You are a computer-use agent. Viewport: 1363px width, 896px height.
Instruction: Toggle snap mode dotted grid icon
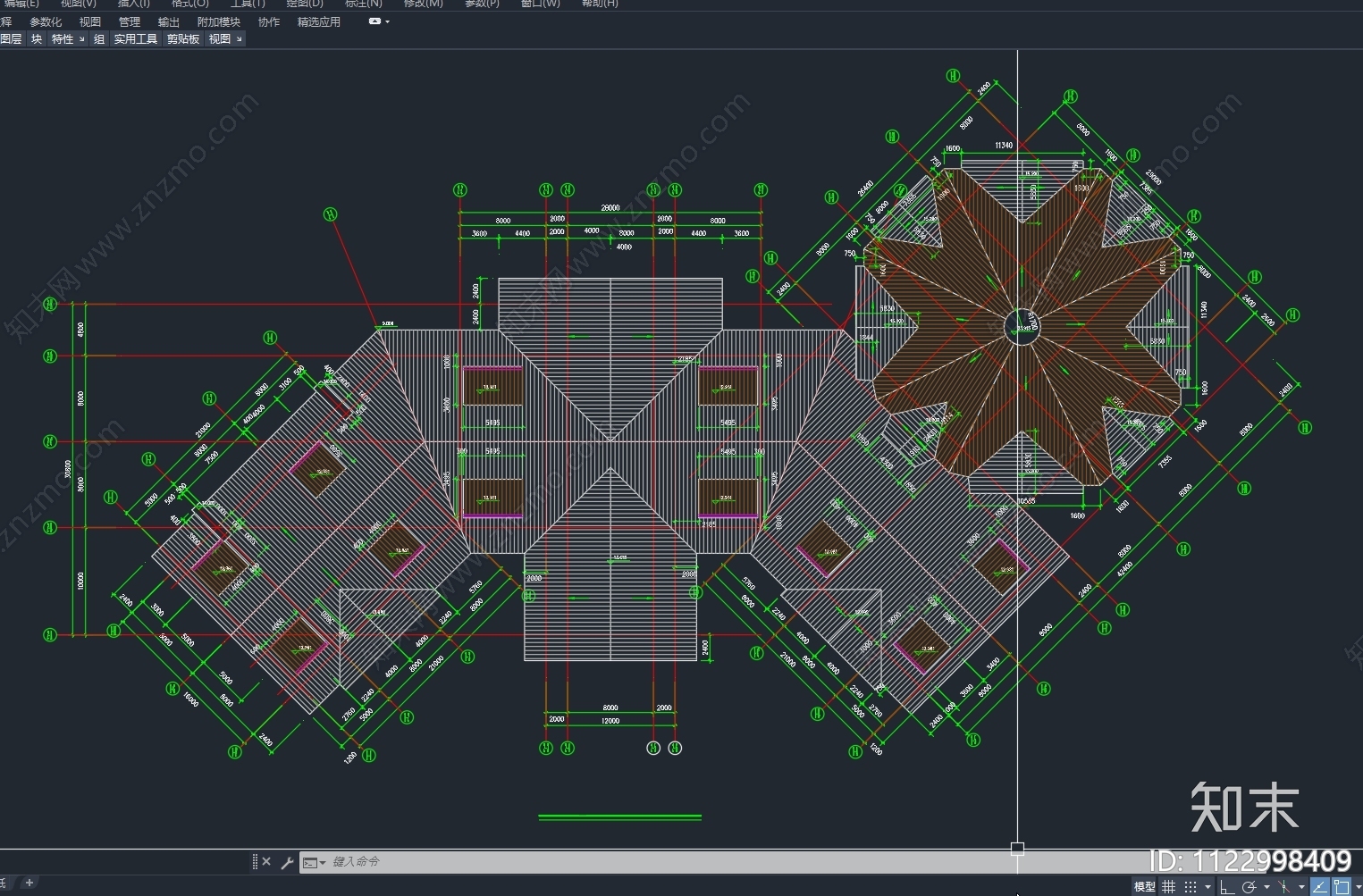click(x=1191, y=887)
